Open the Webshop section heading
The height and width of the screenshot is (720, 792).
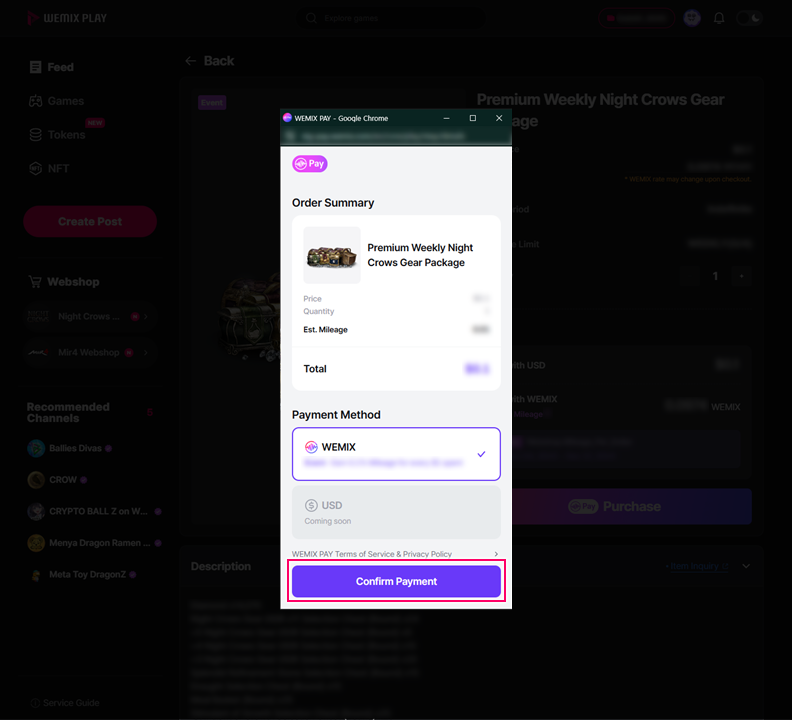pyautogui.click(x=64, y=282)
